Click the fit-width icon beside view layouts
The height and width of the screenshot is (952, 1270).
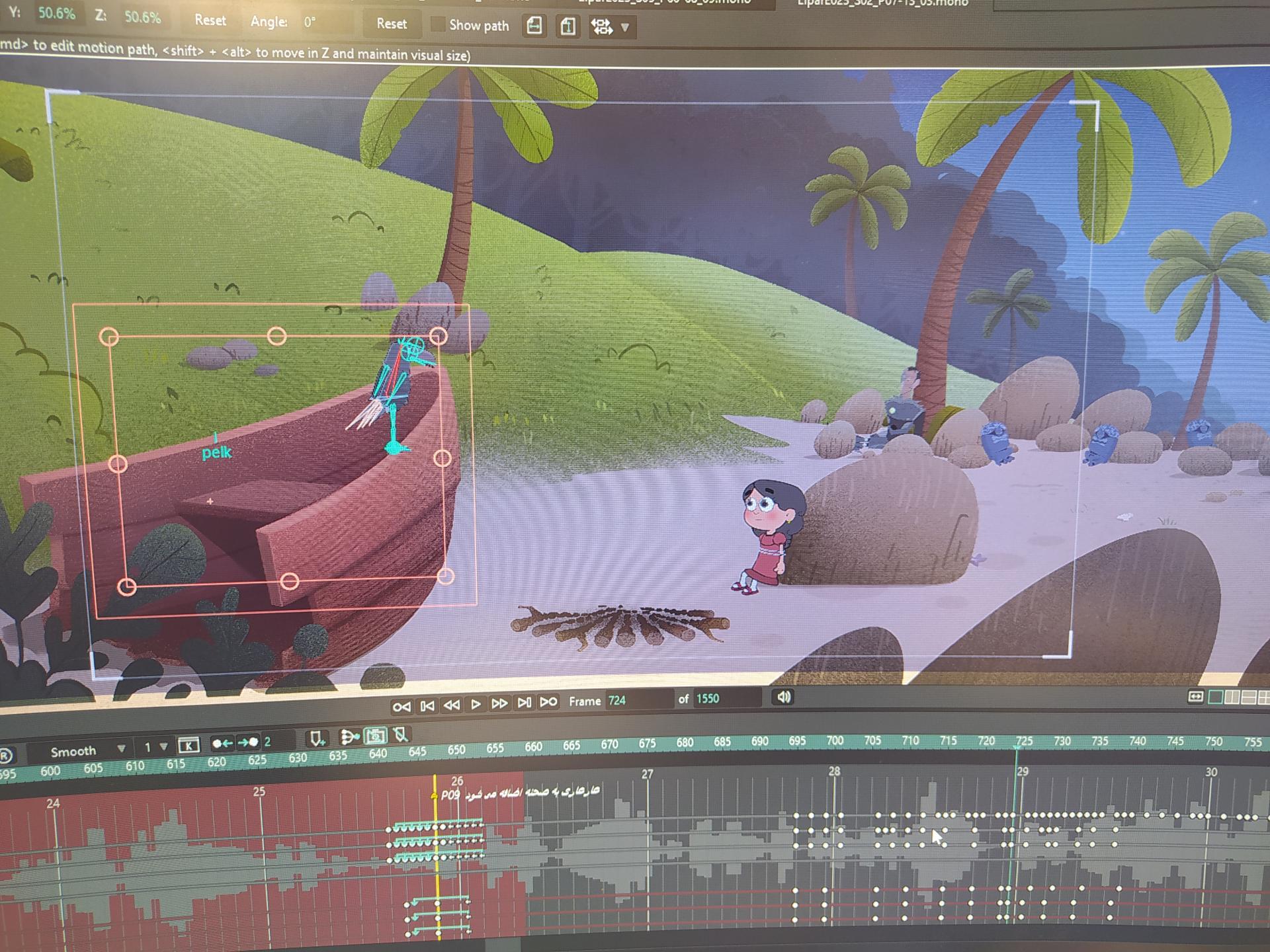(1195, 697)
